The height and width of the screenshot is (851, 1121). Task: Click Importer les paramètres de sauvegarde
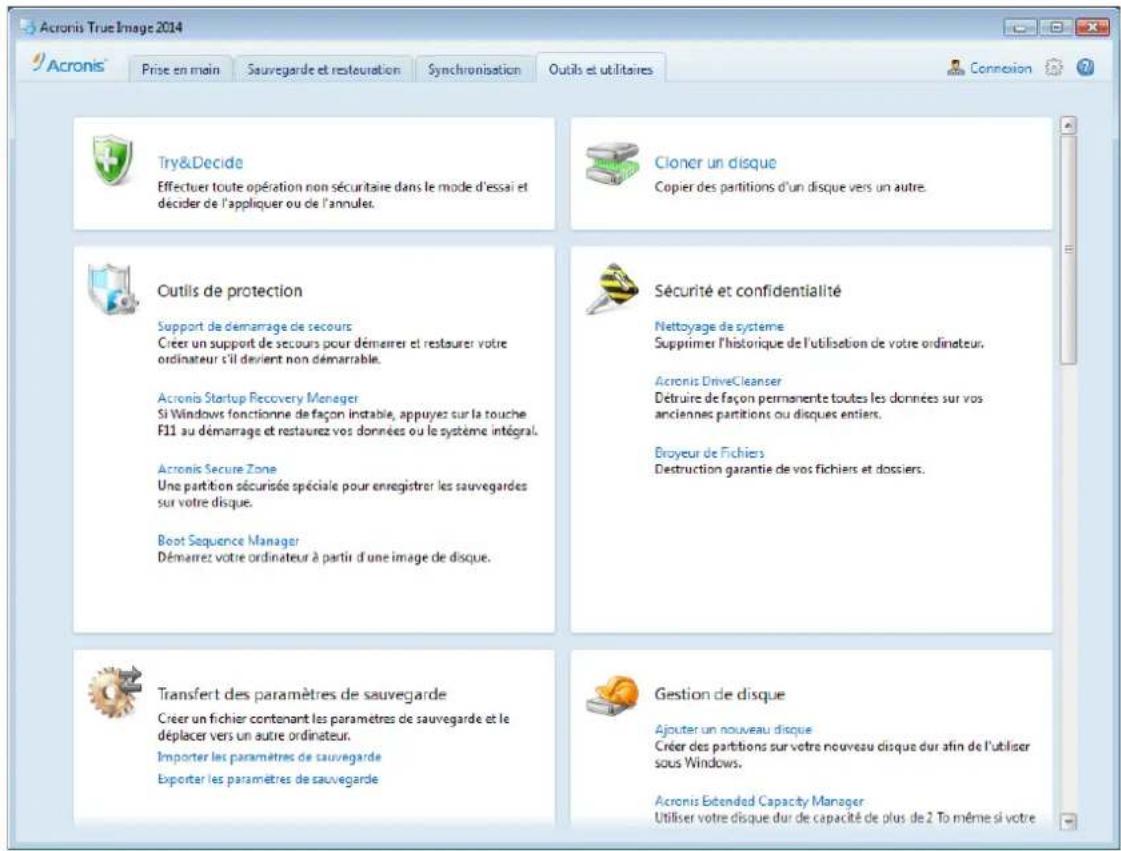click(x=269, y=757)
